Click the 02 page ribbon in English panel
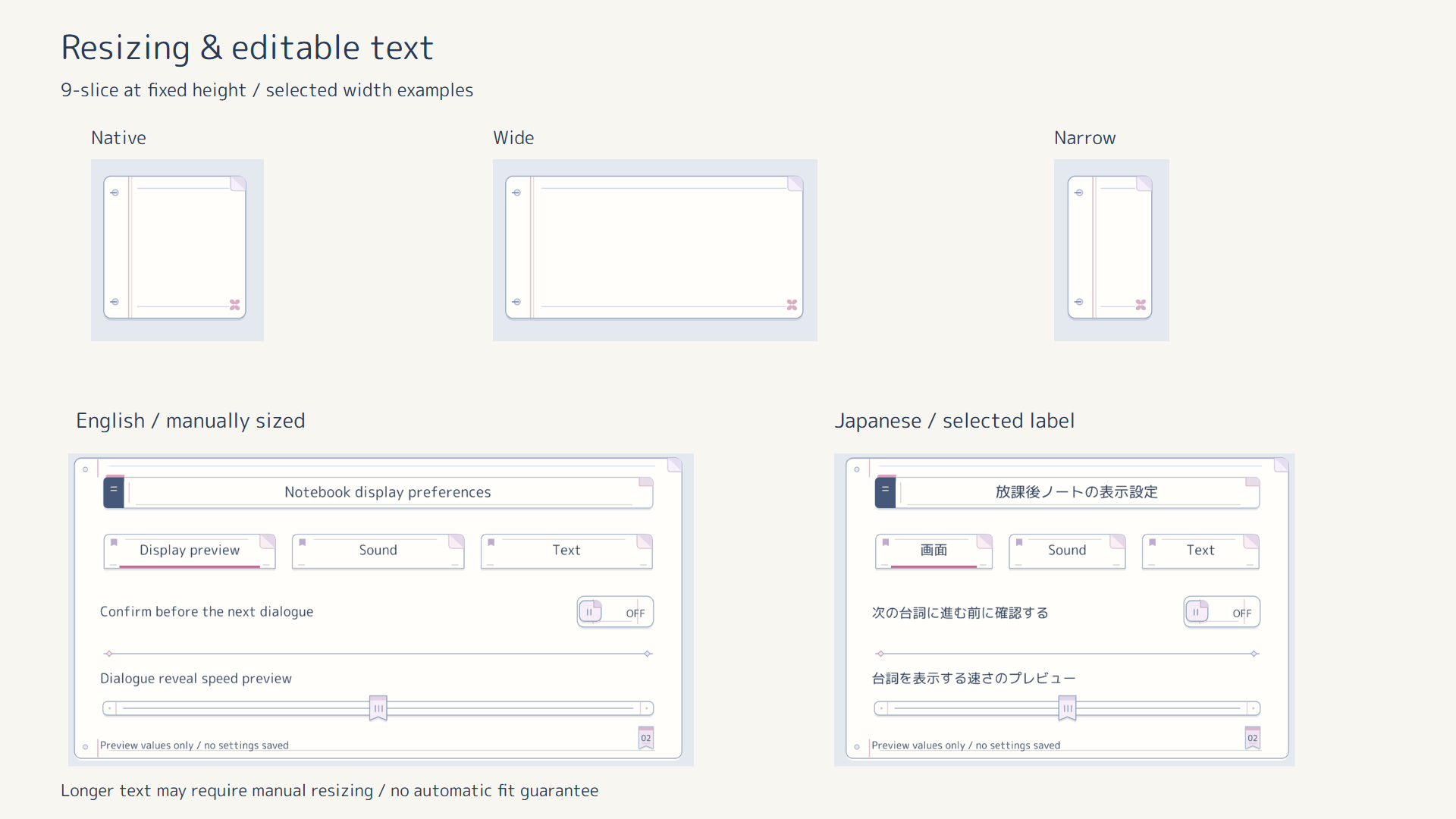Screen dimensions: 1456x819 [x=646, y=738]
